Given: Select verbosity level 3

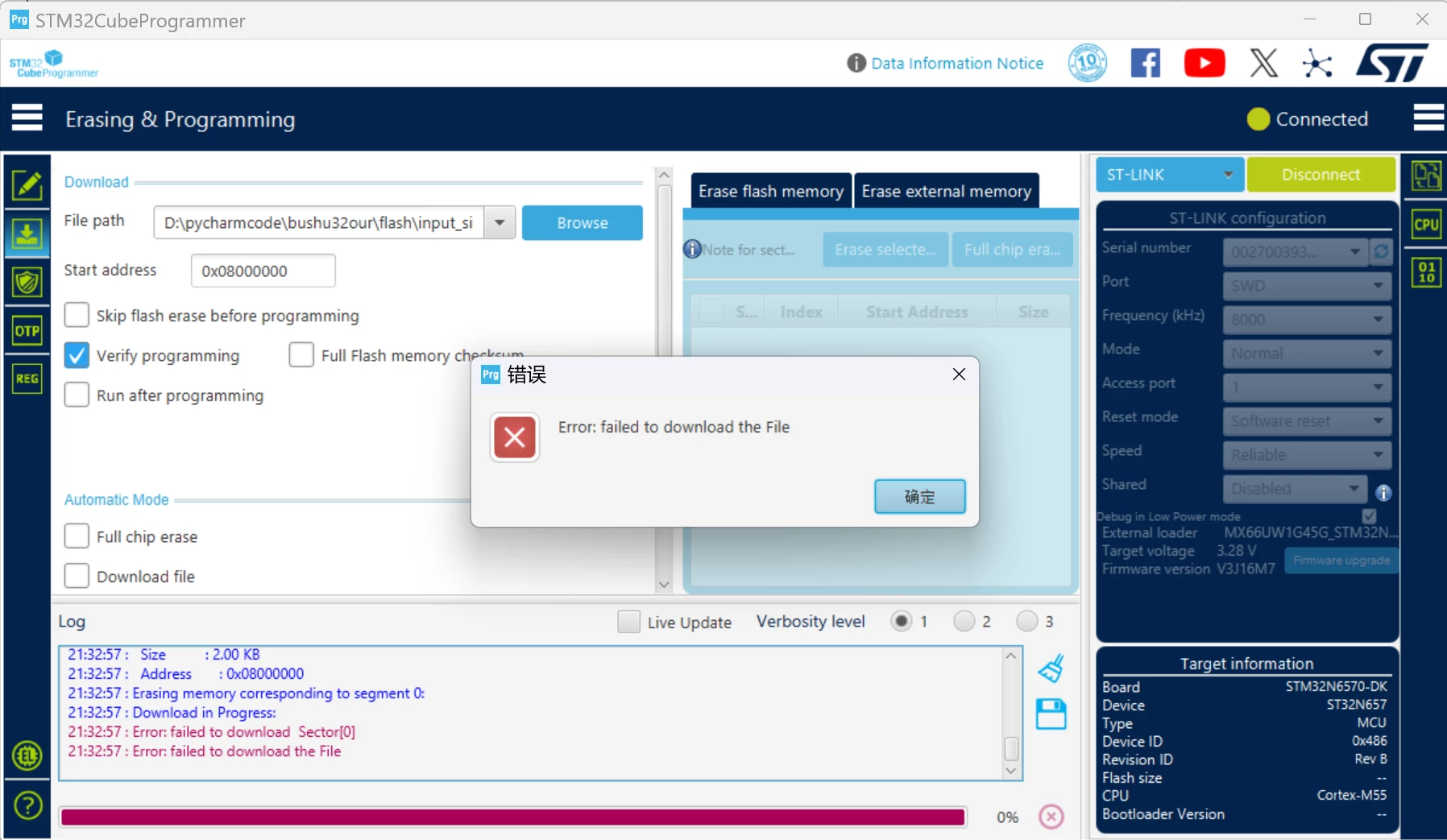Looking at the screenshot, I should coord(1026,621).
